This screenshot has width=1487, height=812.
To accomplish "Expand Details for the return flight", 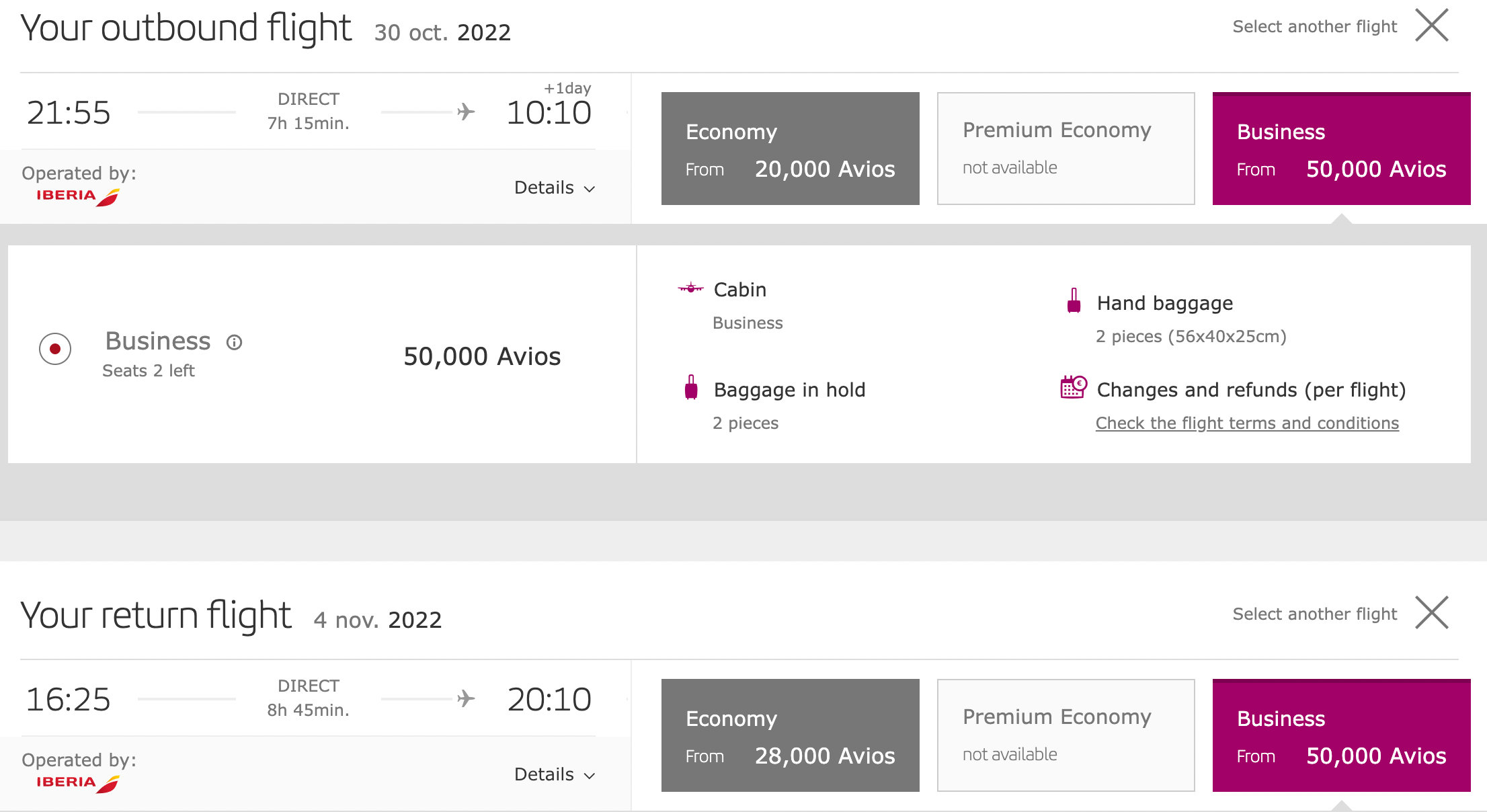I will (555, 774).
